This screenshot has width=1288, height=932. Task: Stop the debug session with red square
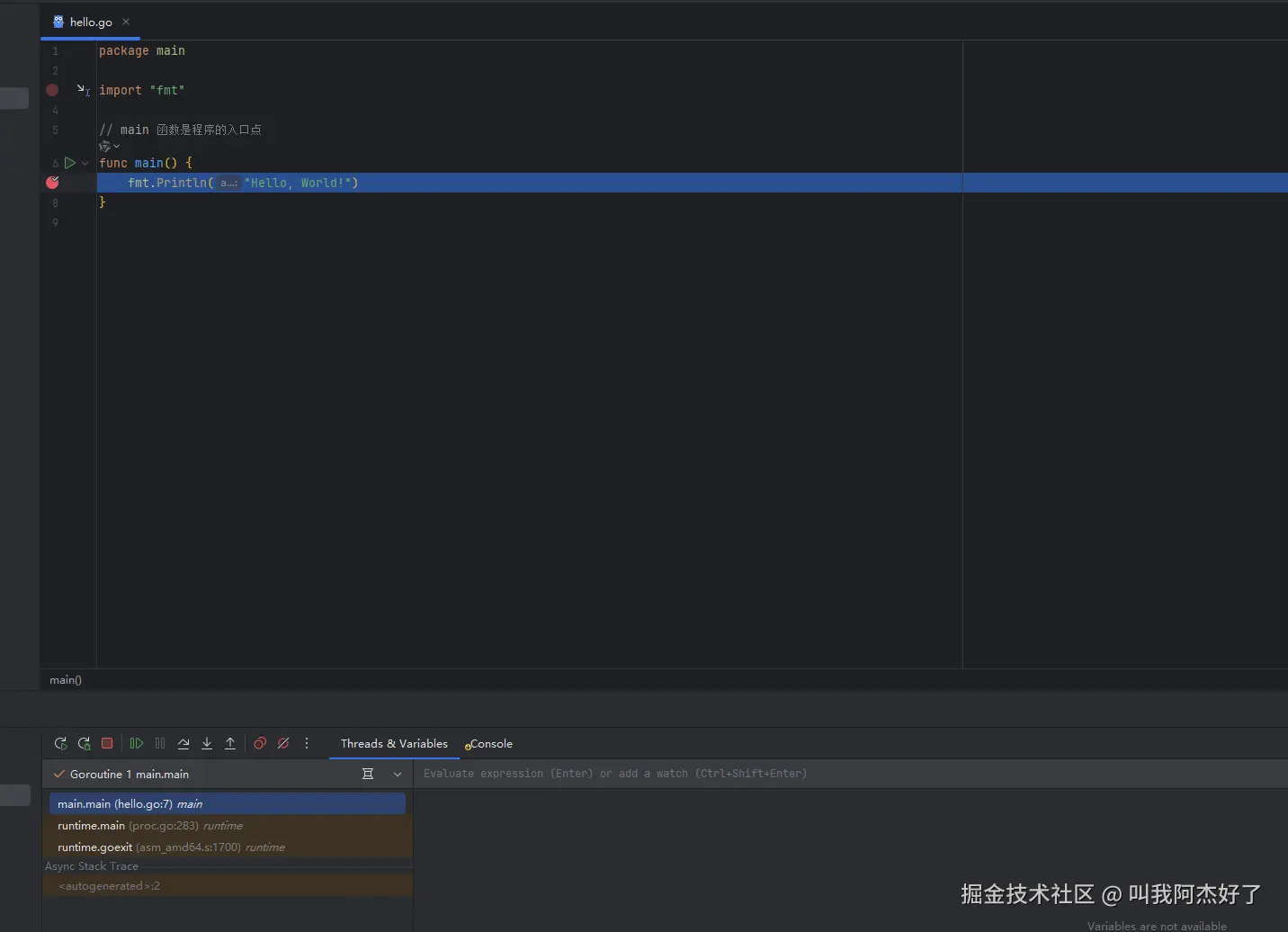(107, 743)
